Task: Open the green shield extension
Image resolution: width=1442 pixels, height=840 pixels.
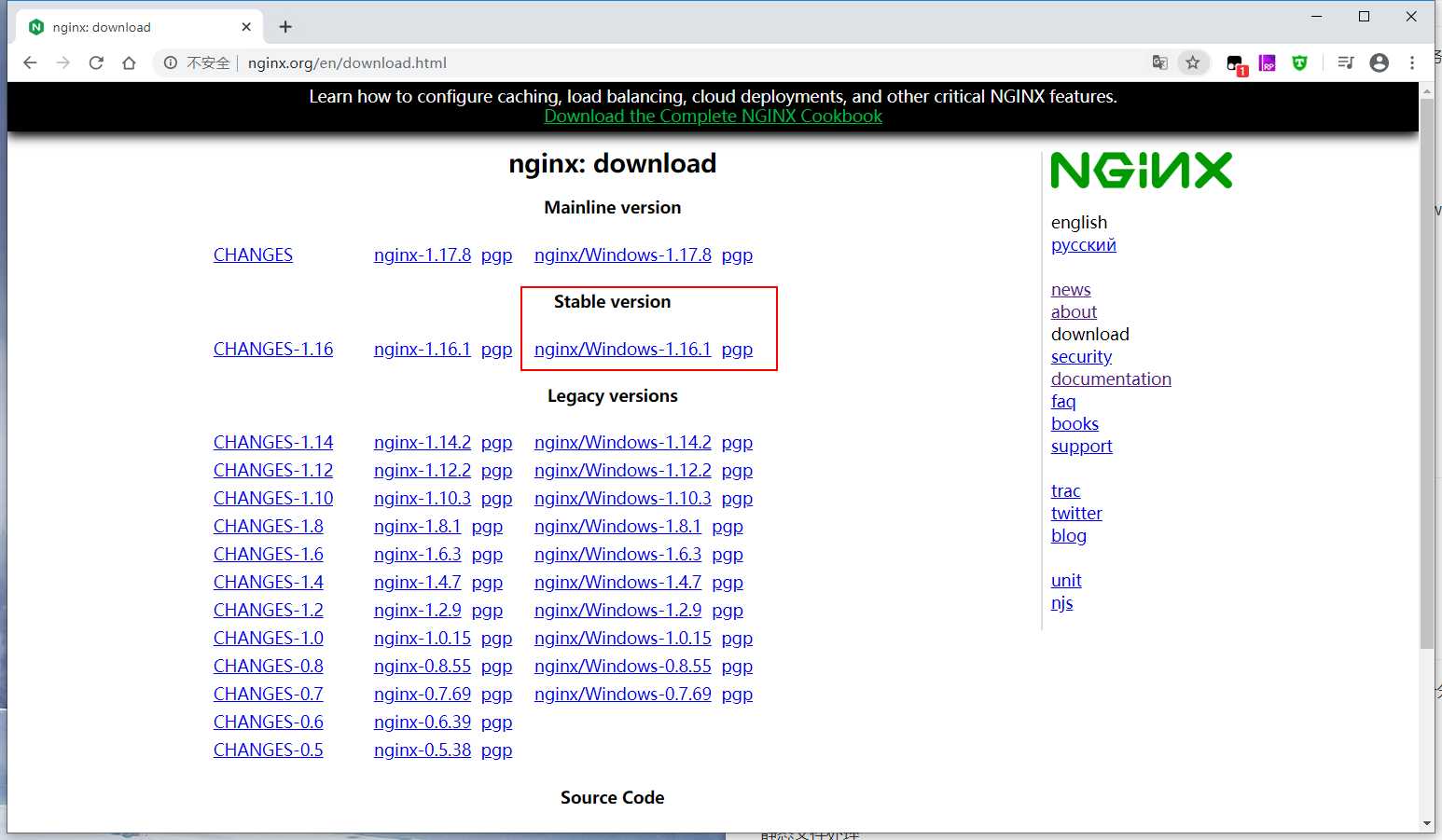Action: click(x=1299, y=62)
